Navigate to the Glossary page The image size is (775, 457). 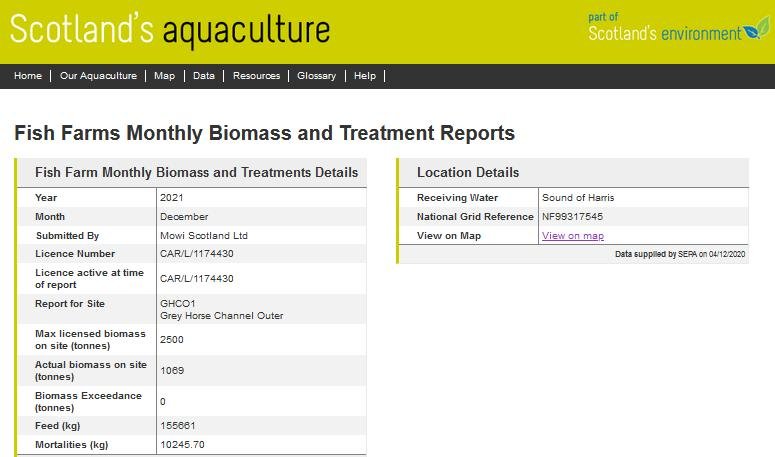316,76
